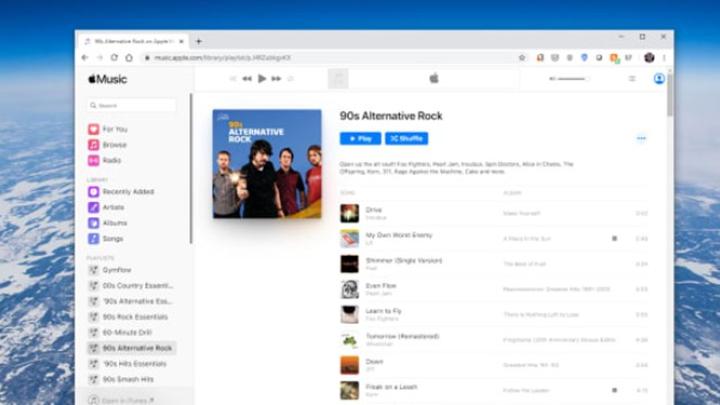Click the Apple Music logo
Viewport: 720px width, 405px height.
click(x=107, y=79)
